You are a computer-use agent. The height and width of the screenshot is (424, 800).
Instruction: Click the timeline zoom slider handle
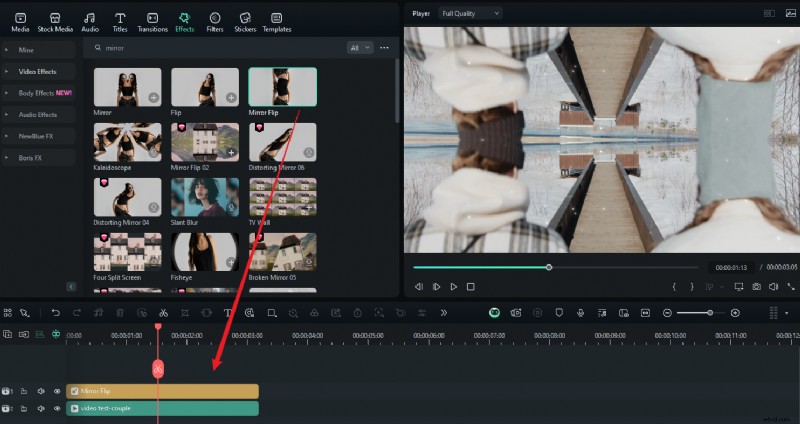[710, 313]
